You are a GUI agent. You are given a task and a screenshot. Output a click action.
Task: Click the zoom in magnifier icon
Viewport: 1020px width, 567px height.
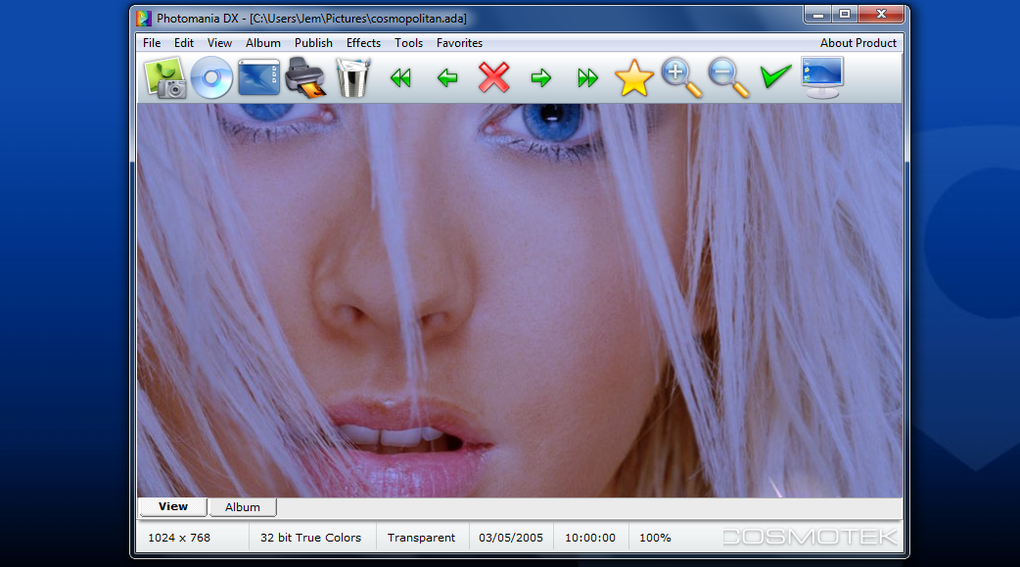pyautogui.click(x=681, y=78)
